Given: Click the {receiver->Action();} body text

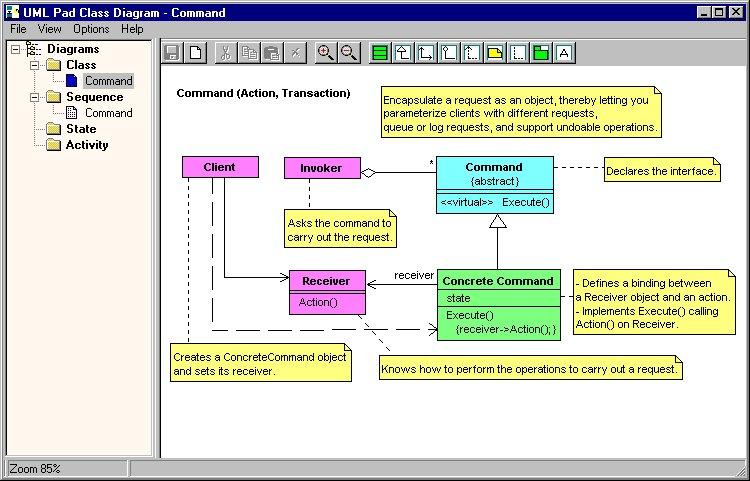Looking at the screenshot, I should click(x=506, y=329).
